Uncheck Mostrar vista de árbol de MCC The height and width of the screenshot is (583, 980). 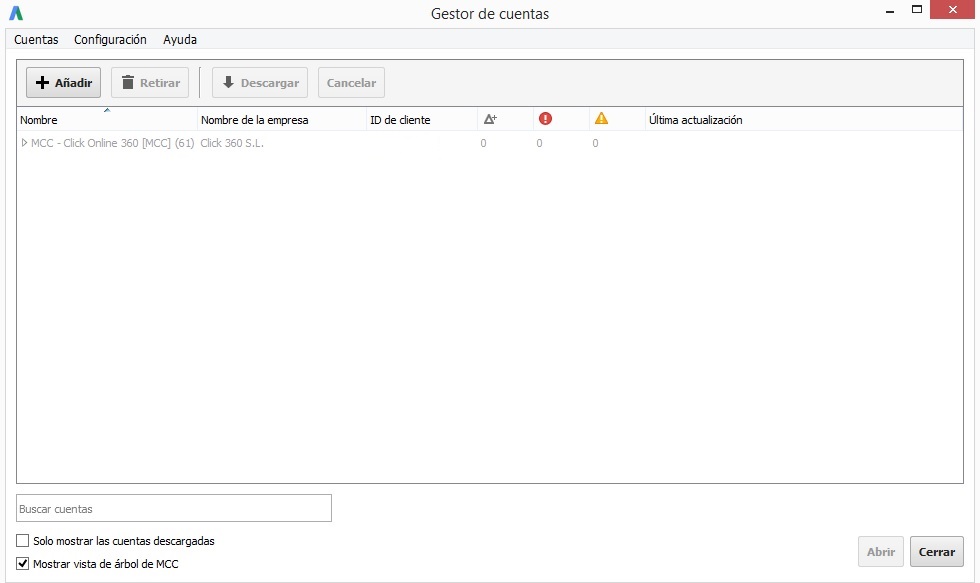tap(24, 564)
